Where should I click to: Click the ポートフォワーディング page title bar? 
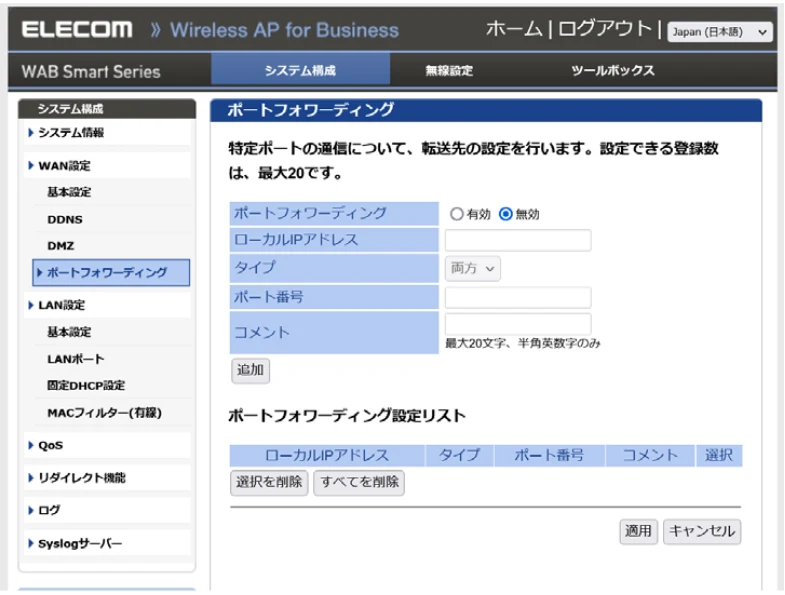(486, 110)
